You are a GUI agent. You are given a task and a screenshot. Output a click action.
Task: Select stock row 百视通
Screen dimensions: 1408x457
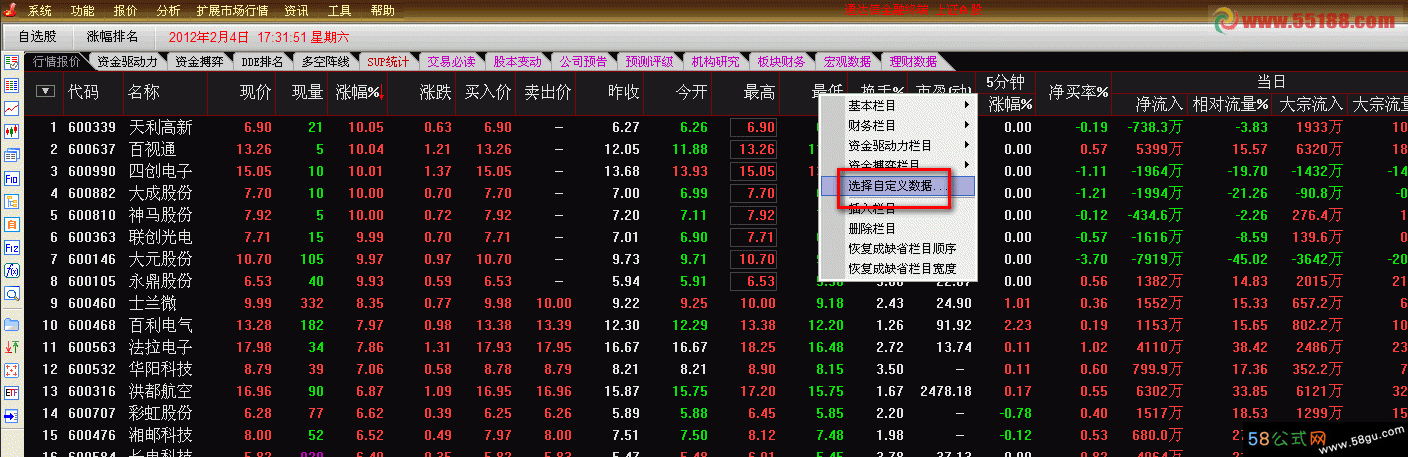tap(152, 149)
